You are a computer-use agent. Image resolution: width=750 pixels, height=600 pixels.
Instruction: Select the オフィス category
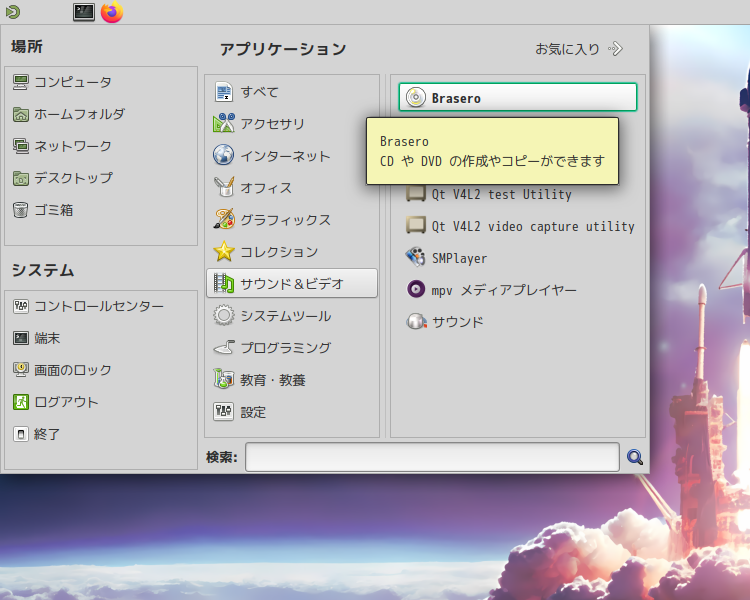[292, 188]
